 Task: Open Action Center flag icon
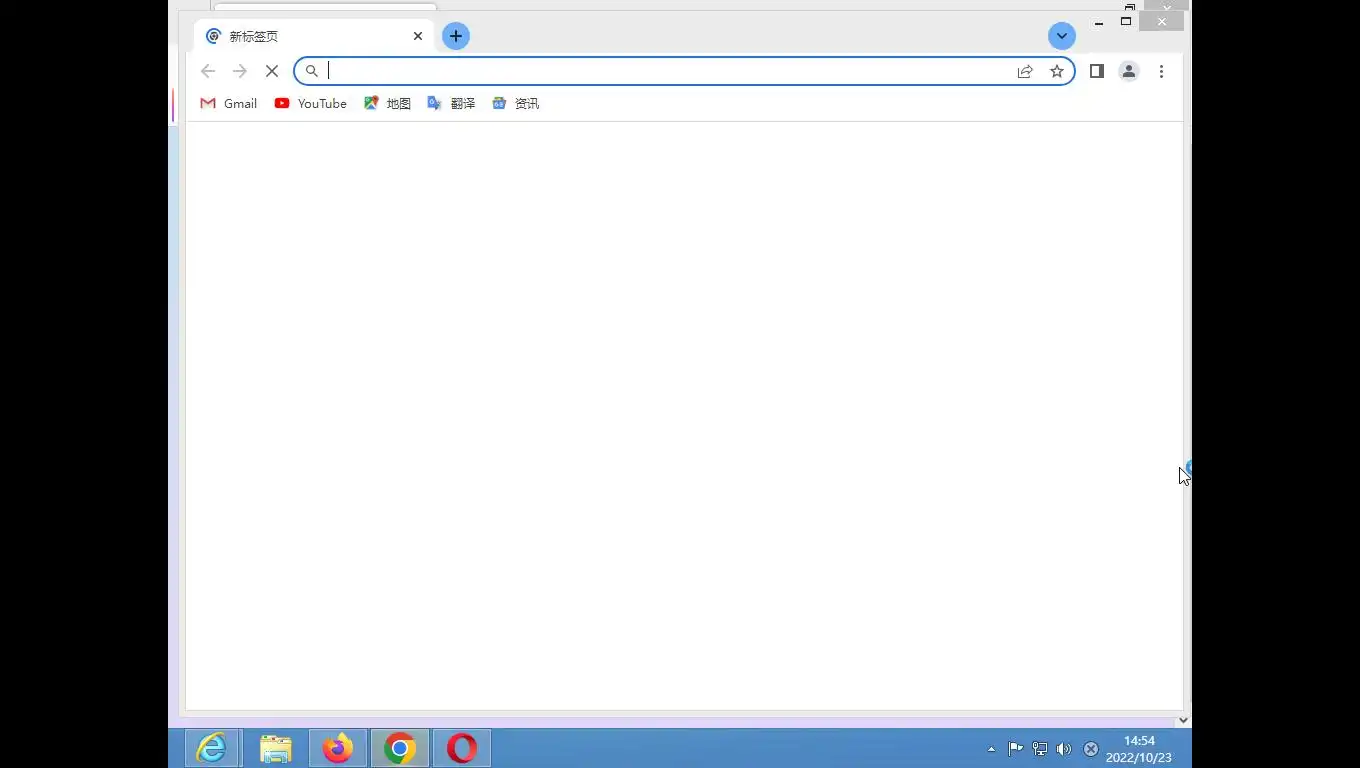pos(1015,749)
